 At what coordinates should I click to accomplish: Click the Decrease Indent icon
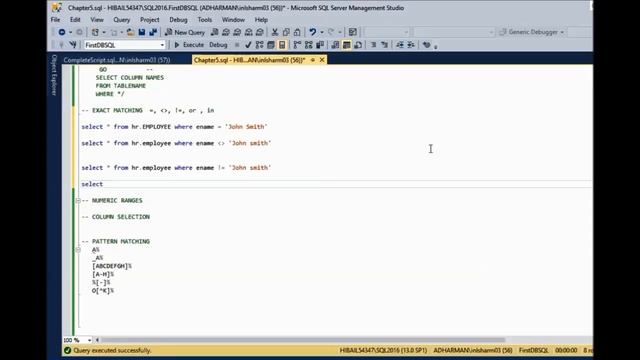(400, 45)
